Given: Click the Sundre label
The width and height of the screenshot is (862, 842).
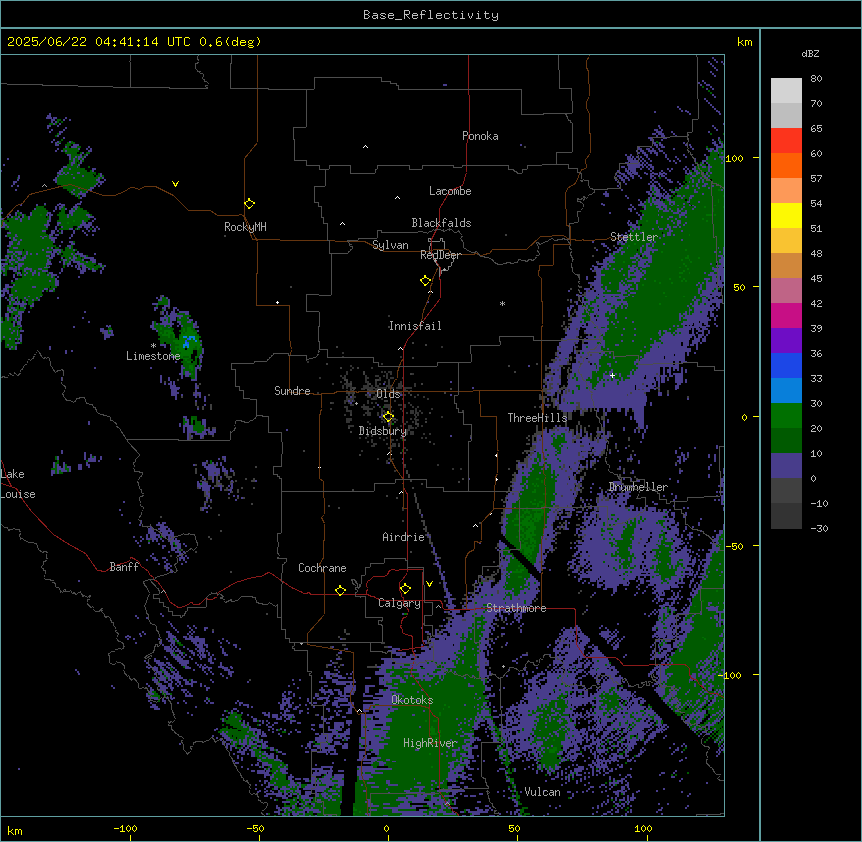Looking at the screenshot, I should [x=292, y=391].
